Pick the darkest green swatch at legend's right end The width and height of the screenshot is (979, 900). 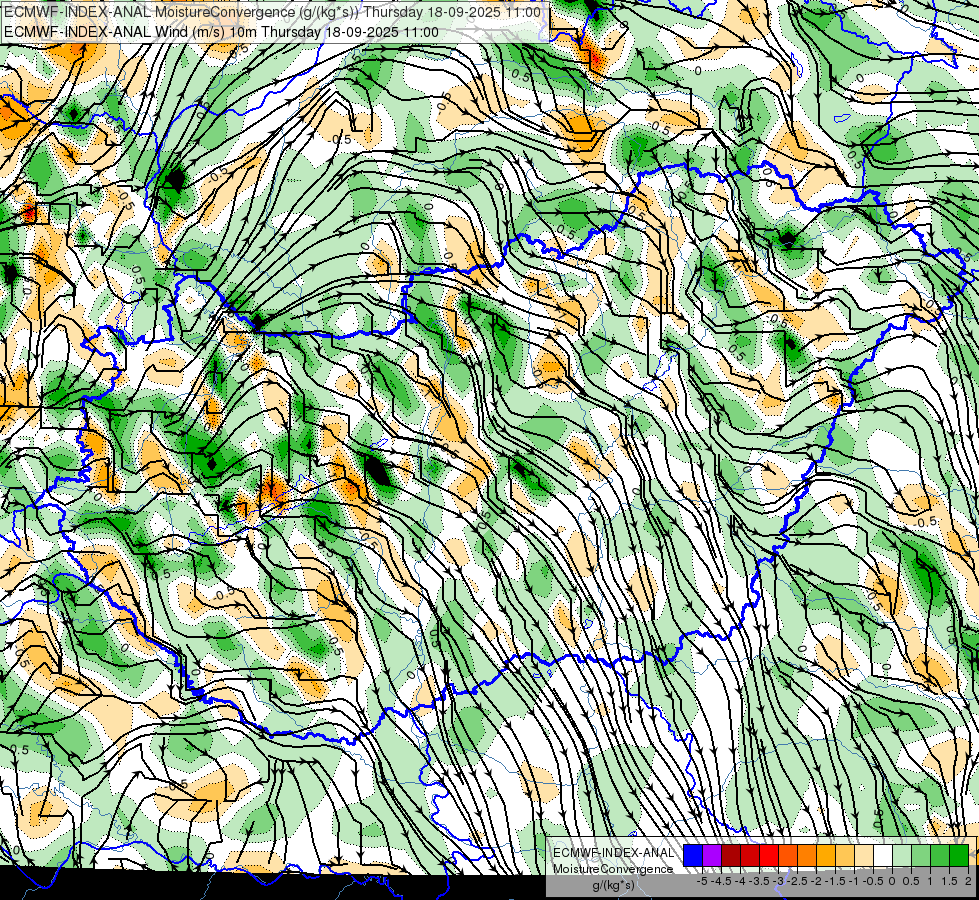pyautogui.click(x=958, y=855)
